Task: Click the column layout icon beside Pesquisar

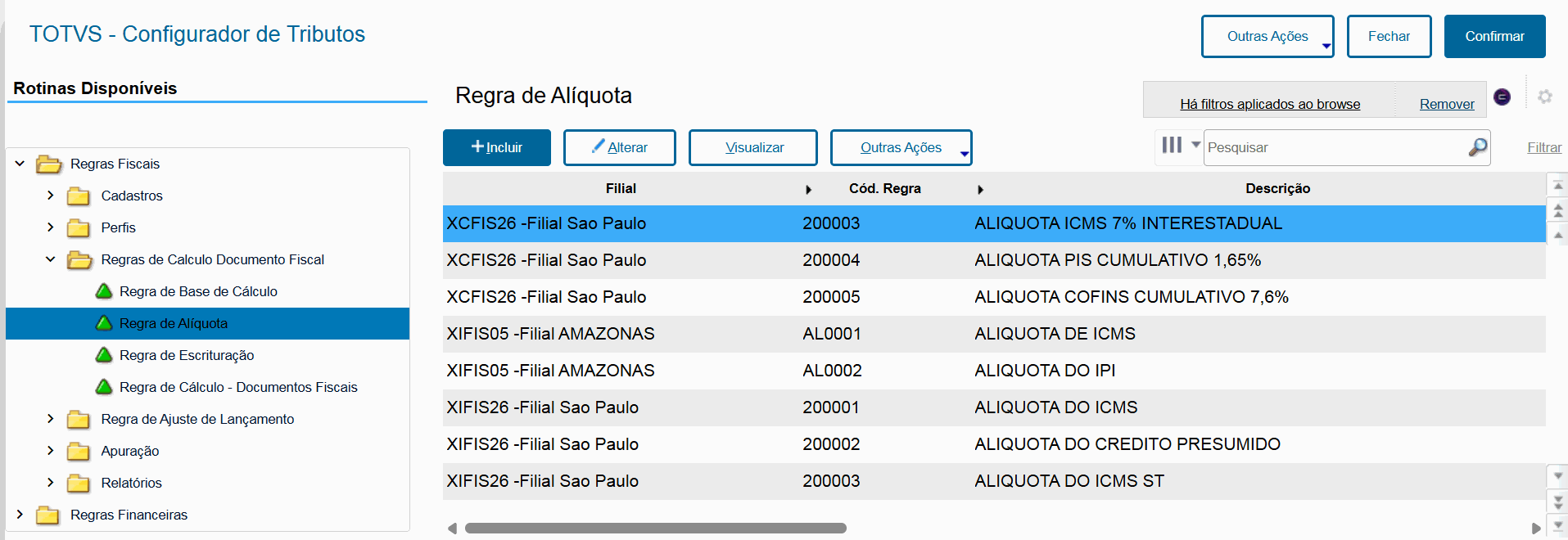Action: click(x=1172, y=146)
